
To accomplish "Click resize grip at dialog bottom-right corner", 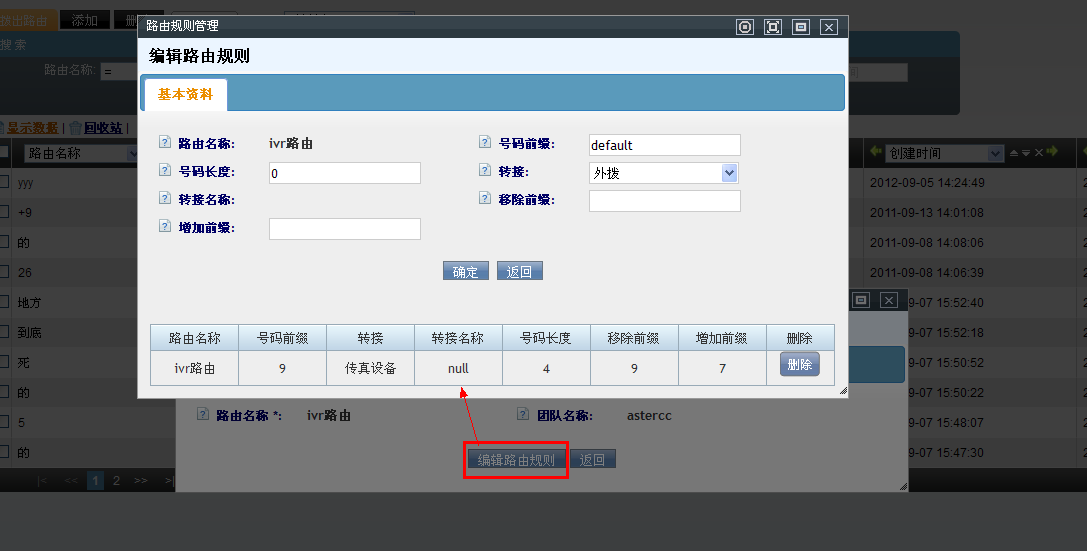I will click(x=842, y=391).
